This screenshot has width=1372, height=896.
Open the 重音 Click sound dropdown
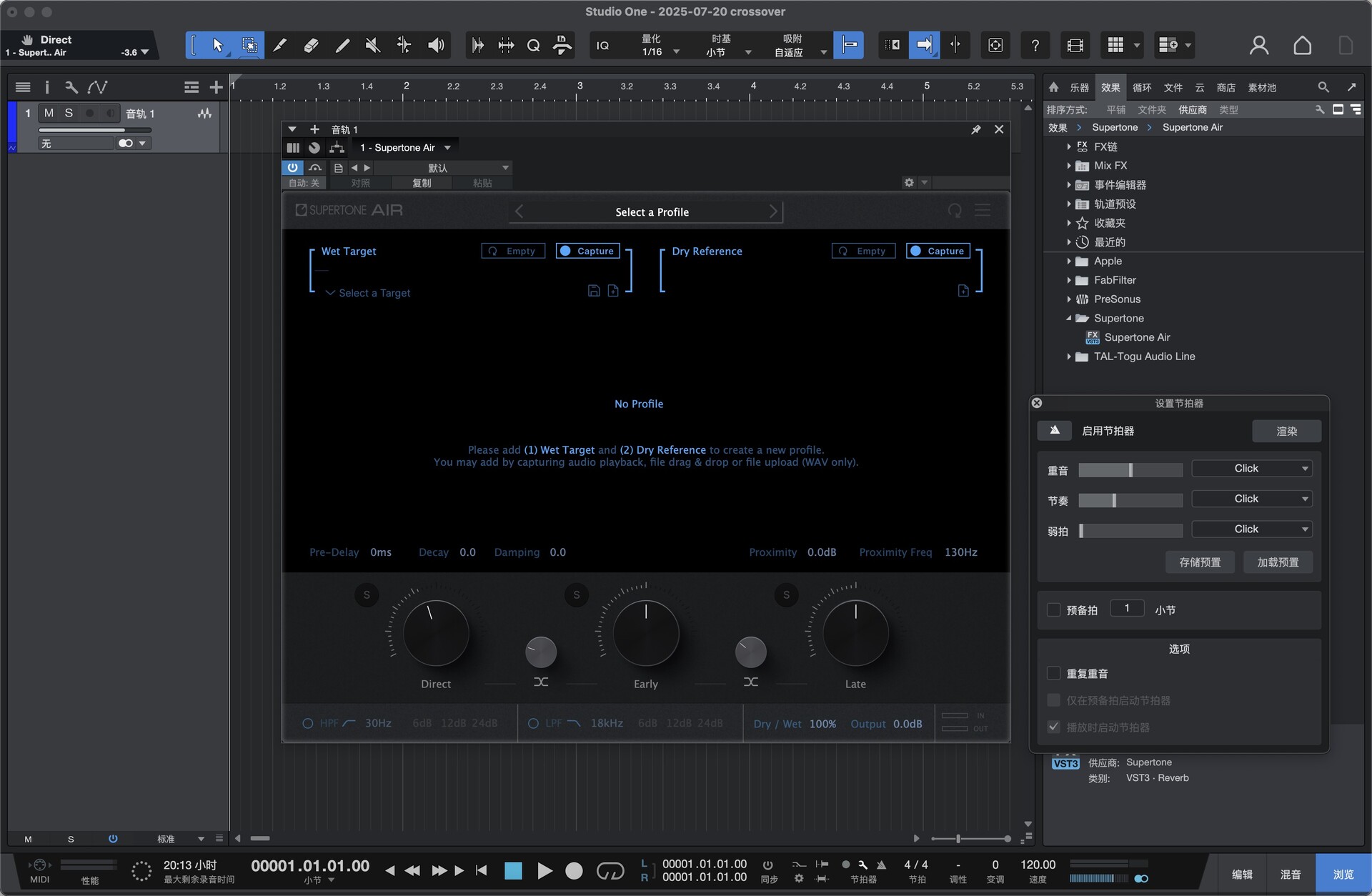coord(1252,468)
